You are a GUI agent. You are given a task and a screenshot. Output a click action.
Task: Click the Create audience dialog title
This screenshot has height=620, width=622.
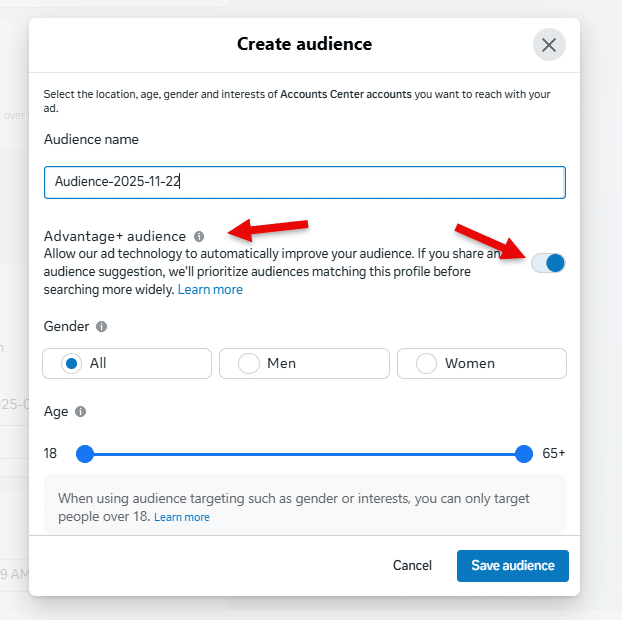tap(304, 44)
